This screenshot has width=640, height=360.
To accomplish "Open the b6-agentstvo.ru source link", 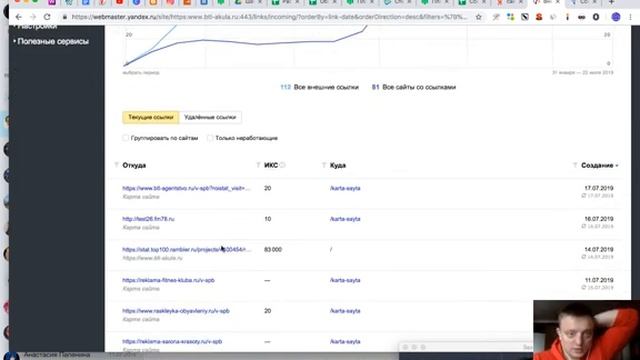I will pyautogui.click(x=186, y=188).
